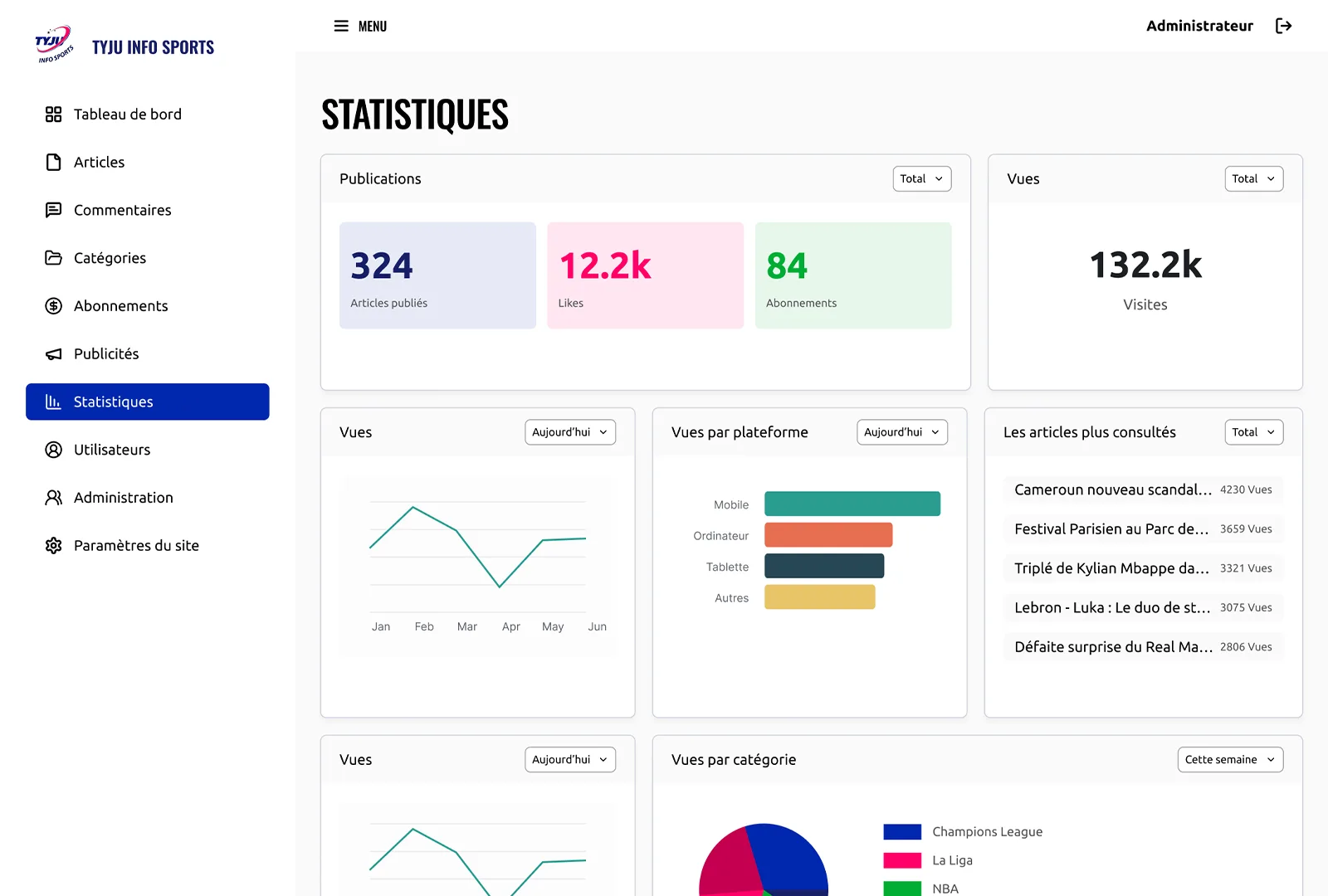Click the Administrateur account name
Viewport: 1328px width, 896px height.
pos(1199,26)
